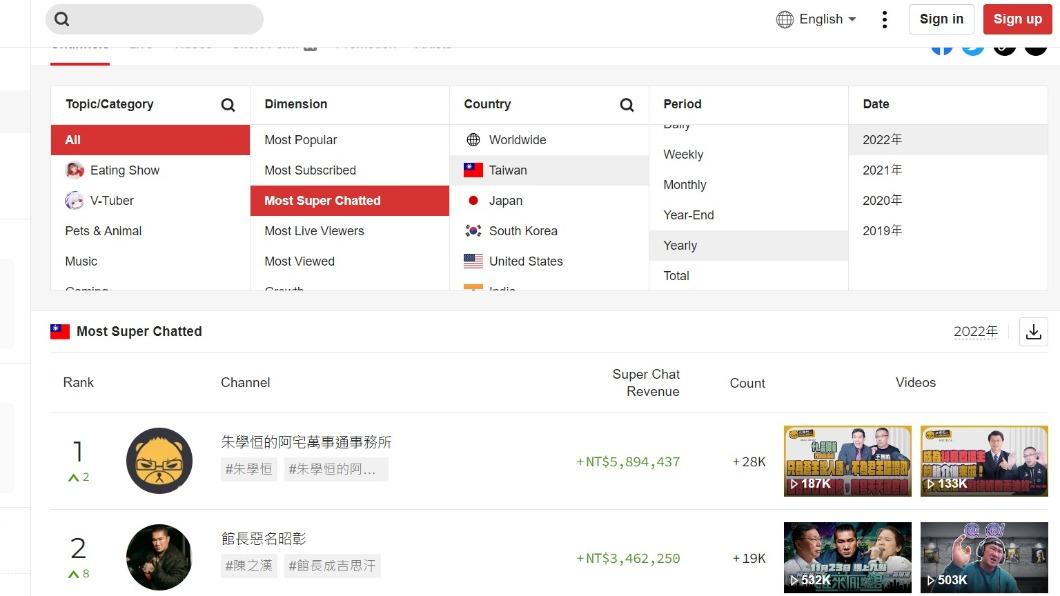Play the 503K views video thumbnail
The width and height of the screenshot is (1060, 596).
coord(984,557)
